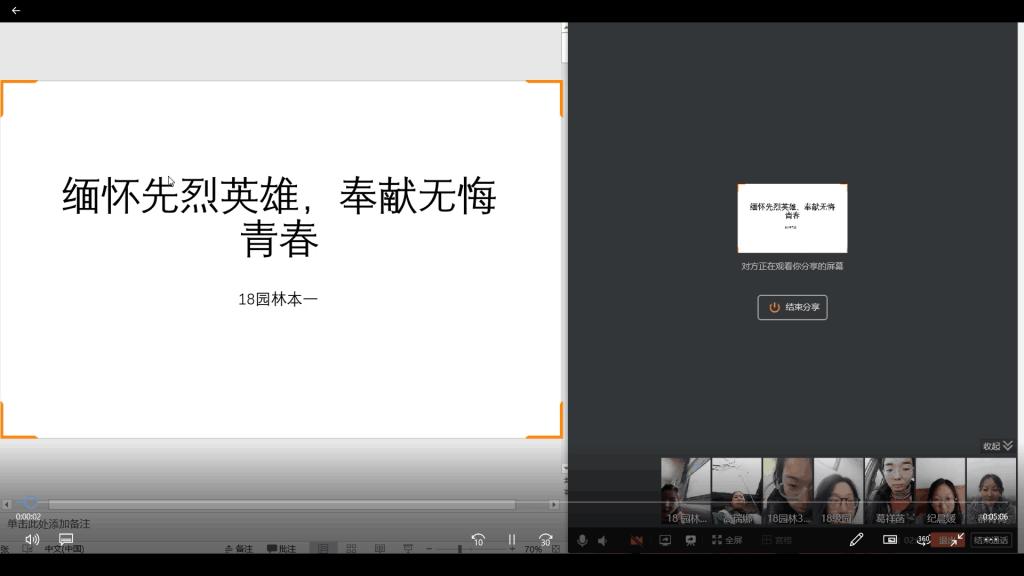Screen dimensions: 1024x576
Task: Enter full screen with 全屏 button
Action: point(727,540)
